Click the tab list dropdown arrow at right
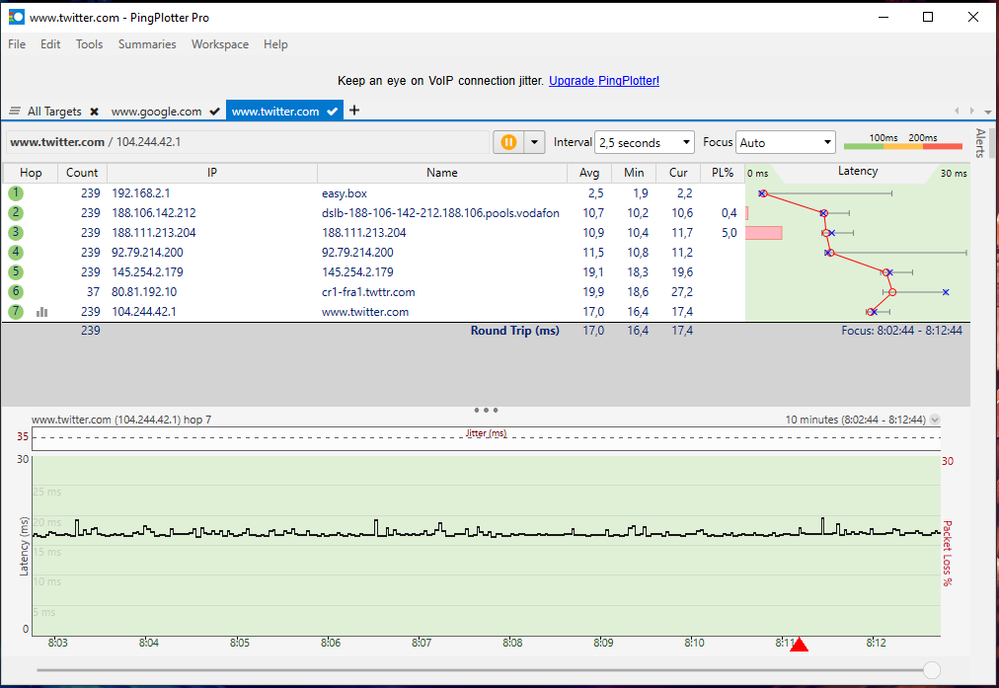999x688 pixels. (x=988, y=111)
